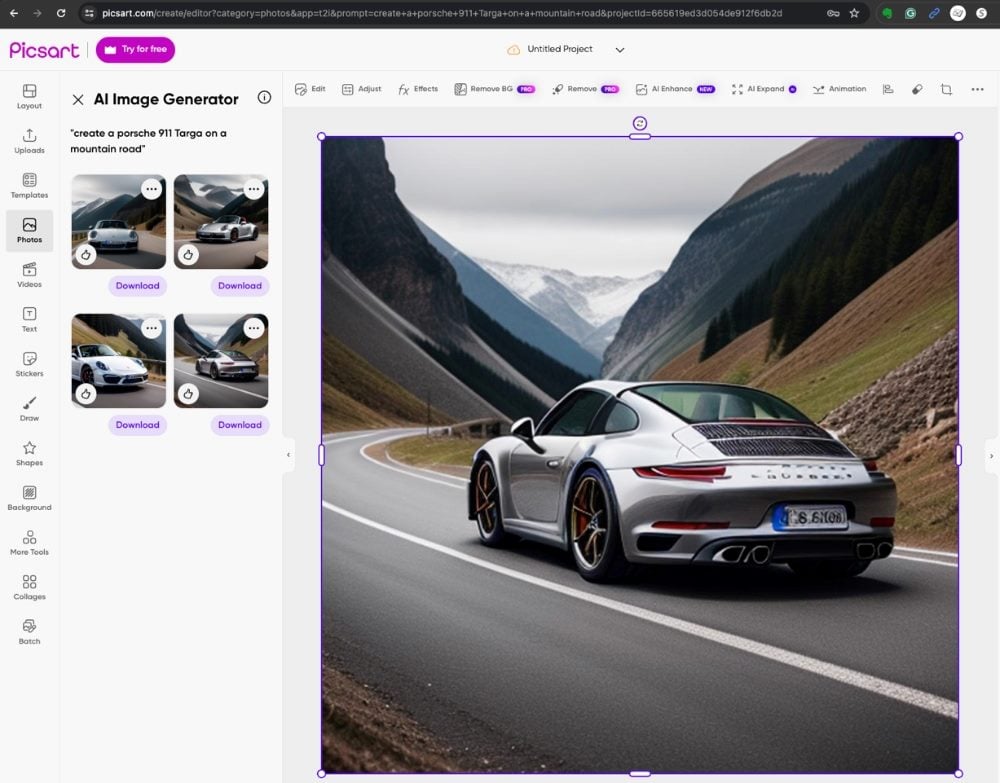Collapse the left canvas panel chevron

tap(290, 455)
